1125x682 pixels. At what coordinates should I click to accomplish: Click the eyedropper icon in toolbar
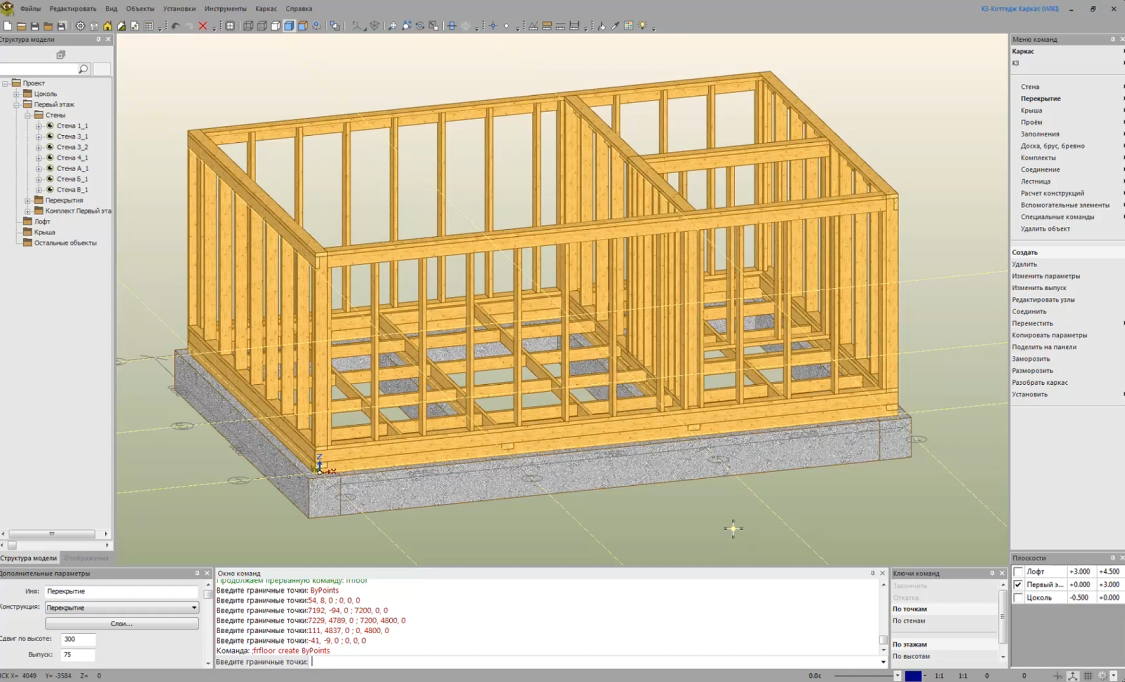(615, 26)
